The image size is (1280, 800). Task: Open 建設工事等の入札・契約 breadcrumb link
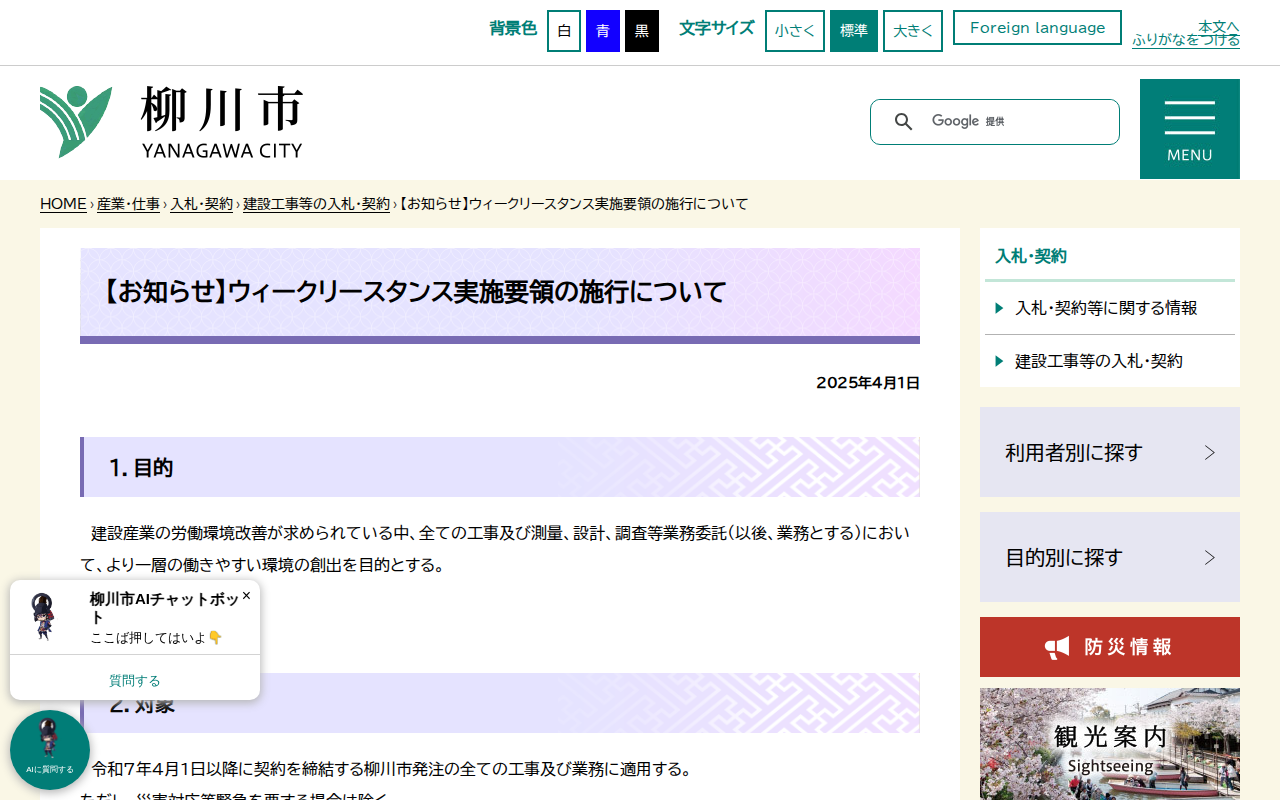pyautogui.click(x=316, y=204)
